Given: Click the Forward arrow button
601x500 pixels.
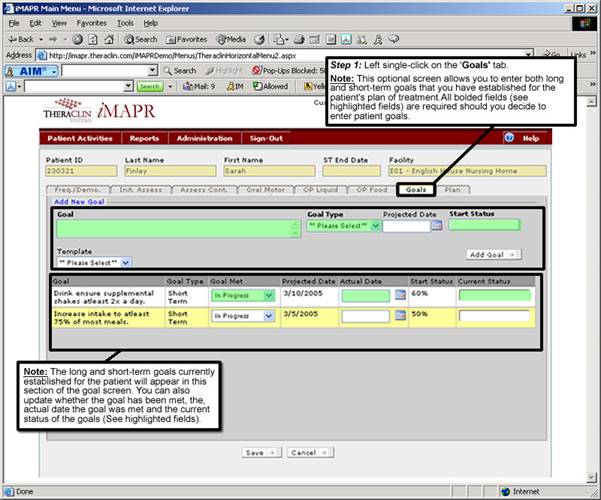Looking at the screenshot, I should pyautogui.click(x=53, y=39).
